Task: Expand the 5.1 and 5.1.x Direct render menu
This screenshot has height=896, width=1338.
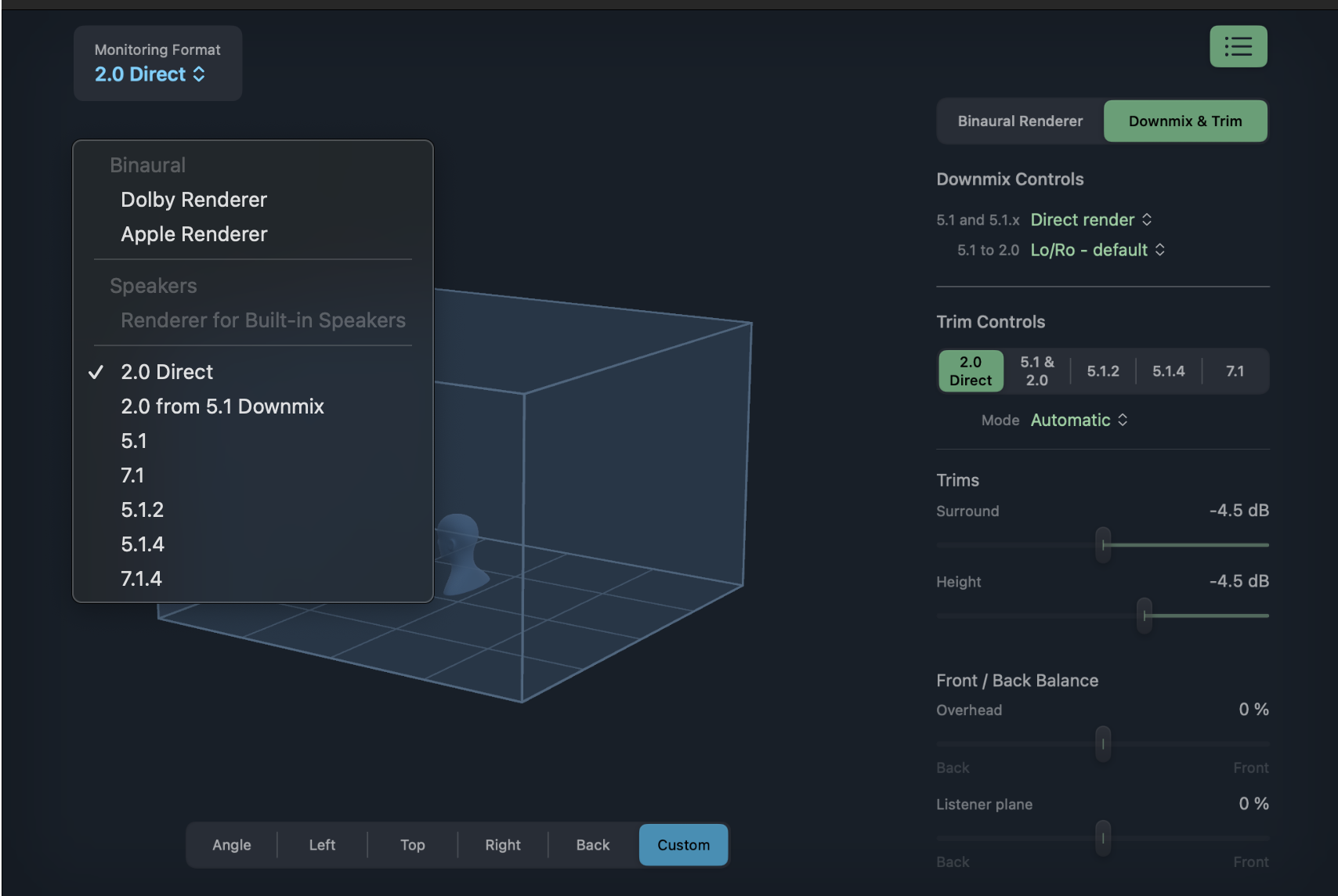Action: (1090, 220)
